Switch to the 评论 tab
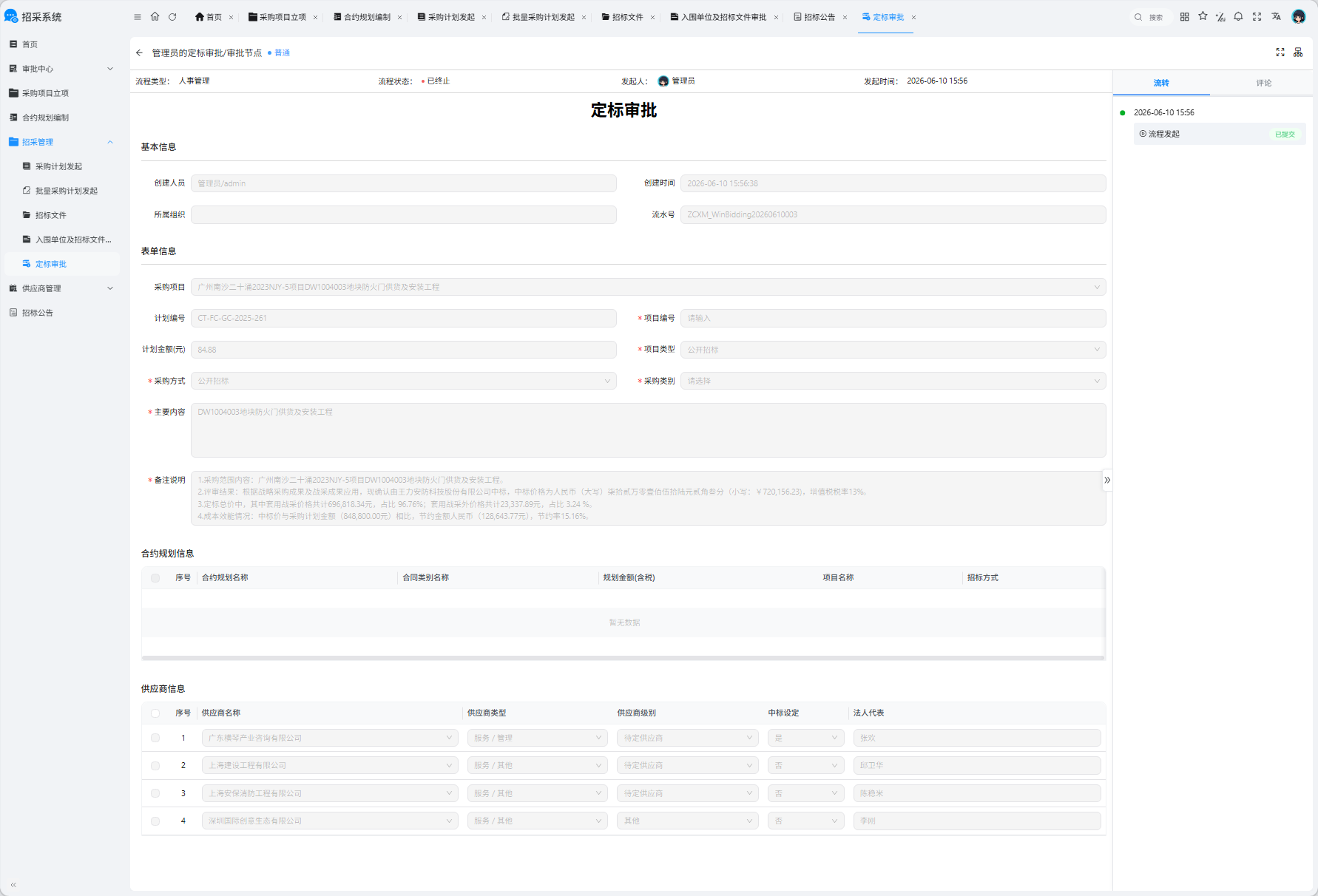Screen dimensions: 1318x896 pyautogui.click(x=1263, y=83)
